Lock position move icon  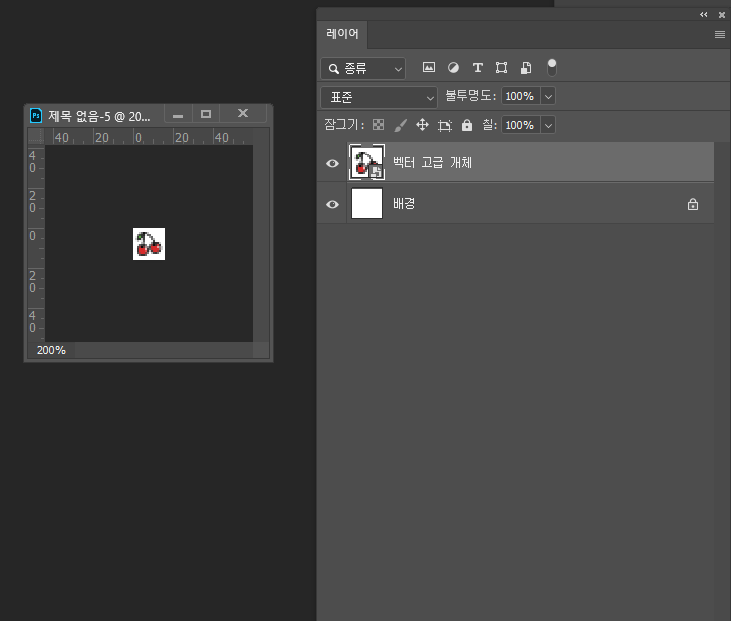coord(422,125)
